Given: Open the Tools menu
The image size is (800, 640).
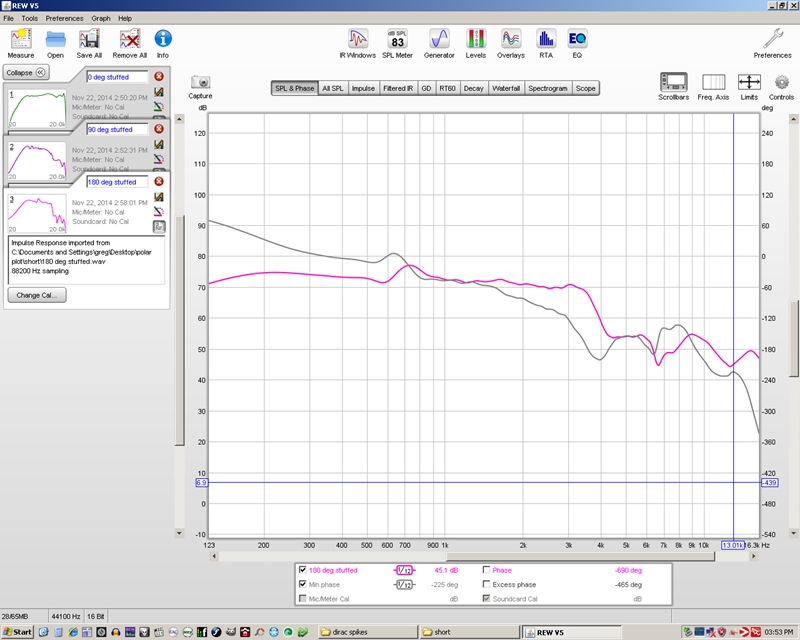Looking at the screenshot, I should [29, 18].
